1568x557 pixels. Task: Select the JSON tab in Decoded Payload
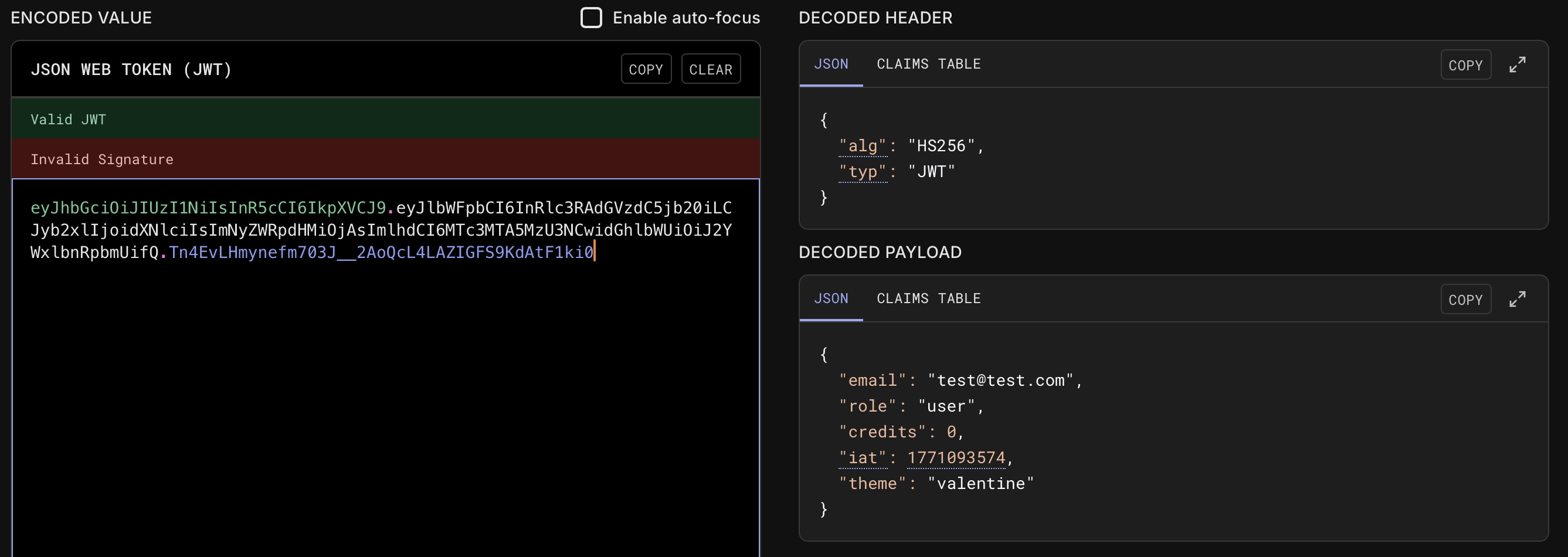[x=830, y=298]
